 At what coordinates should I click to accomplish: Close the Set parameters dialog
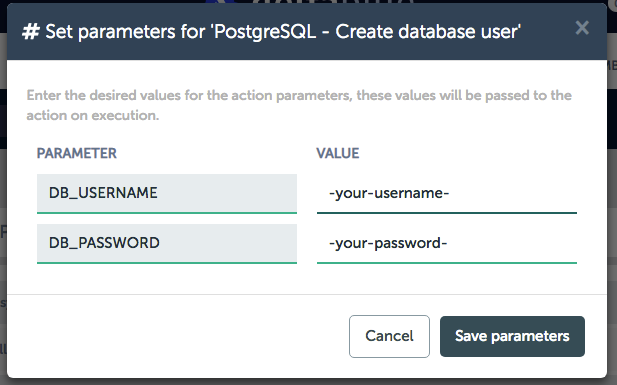click(582, 28)
